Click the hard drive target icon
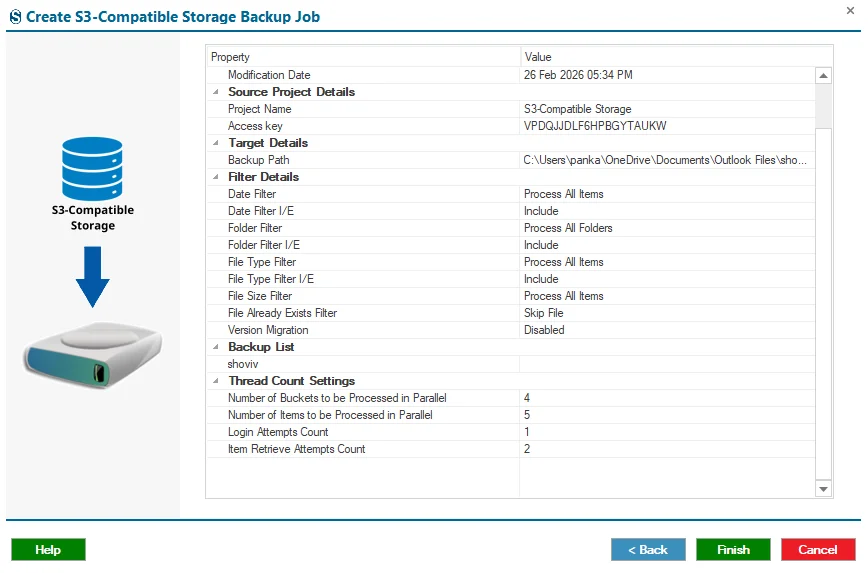Image resolution: width=868 pixels, height=573 pixels. 92,355
